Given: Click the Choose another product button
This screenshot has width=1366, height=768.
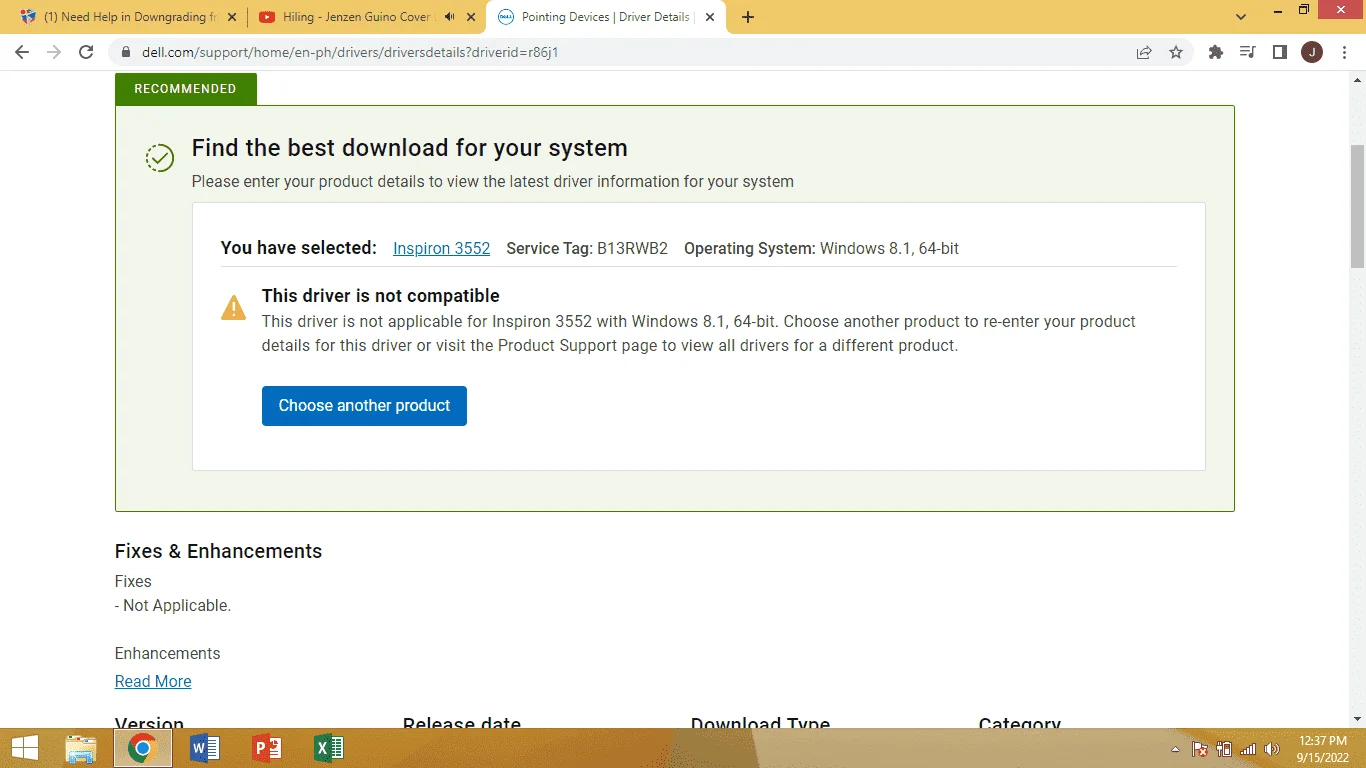Looking at the screenshot, I should (364, 406).
